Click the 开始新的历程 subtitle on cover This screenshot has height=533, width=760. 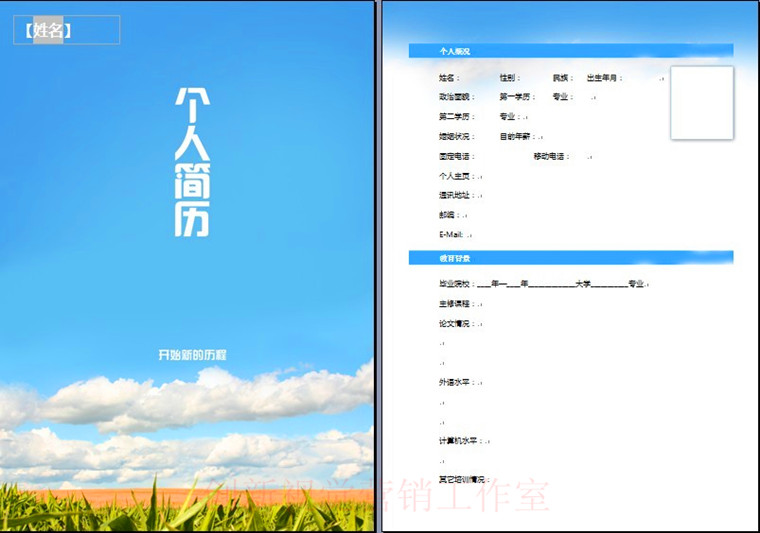[x=192, y=355]
